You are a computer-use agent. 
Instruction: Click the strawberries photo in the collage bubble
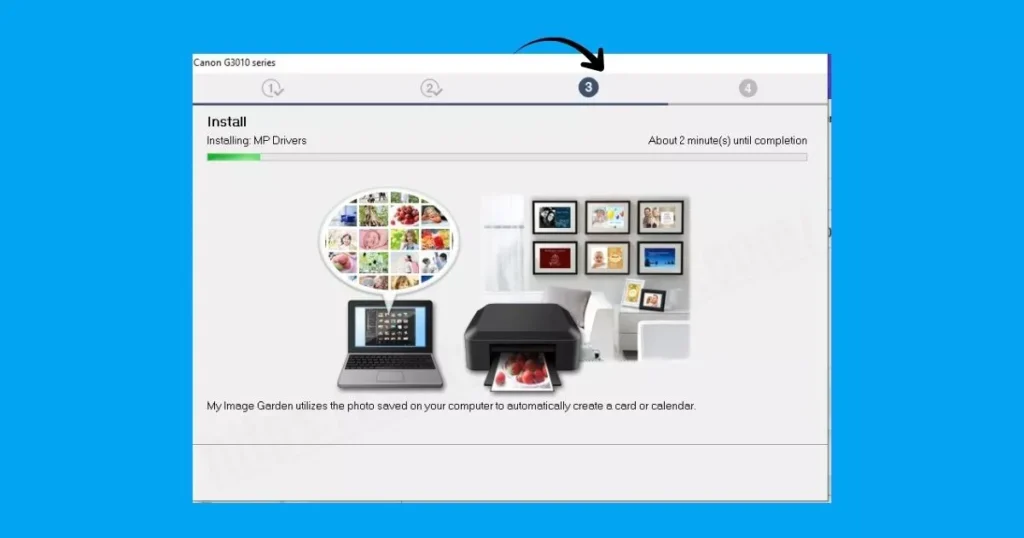(x=407, y=214)
